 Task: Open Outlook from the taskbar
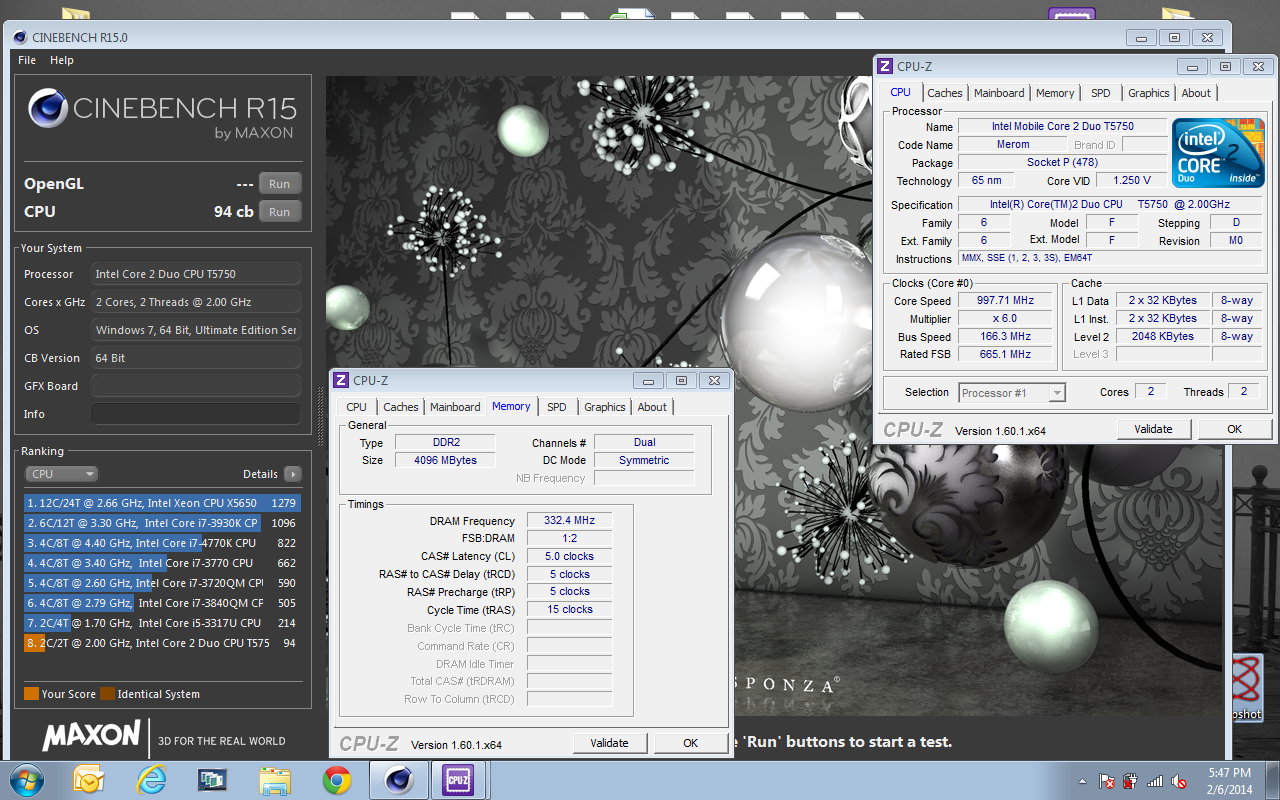click(89, 779)
